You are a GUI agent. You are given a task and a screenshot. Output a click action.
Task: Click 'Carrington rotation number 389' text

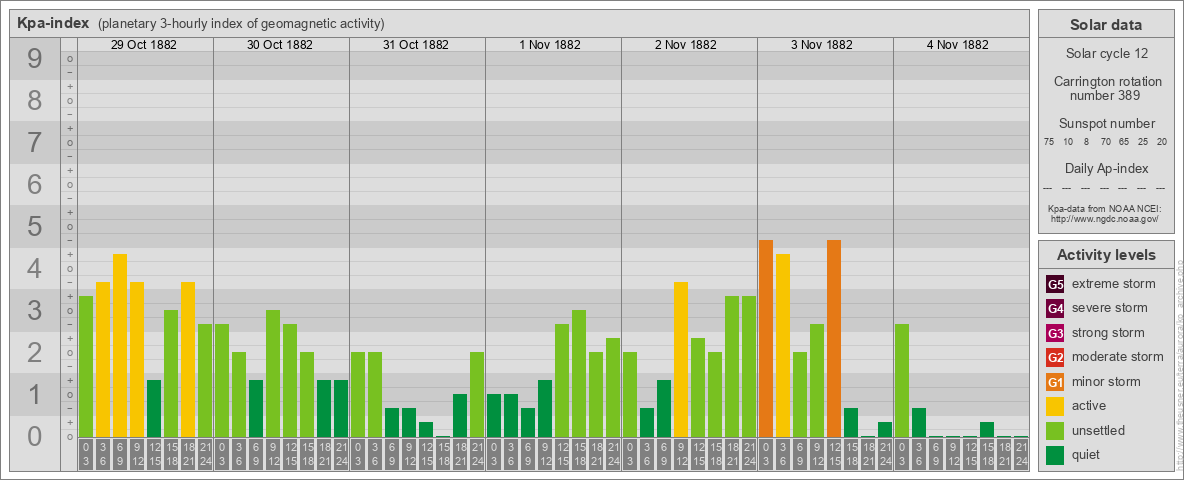tap(1106, 88)
